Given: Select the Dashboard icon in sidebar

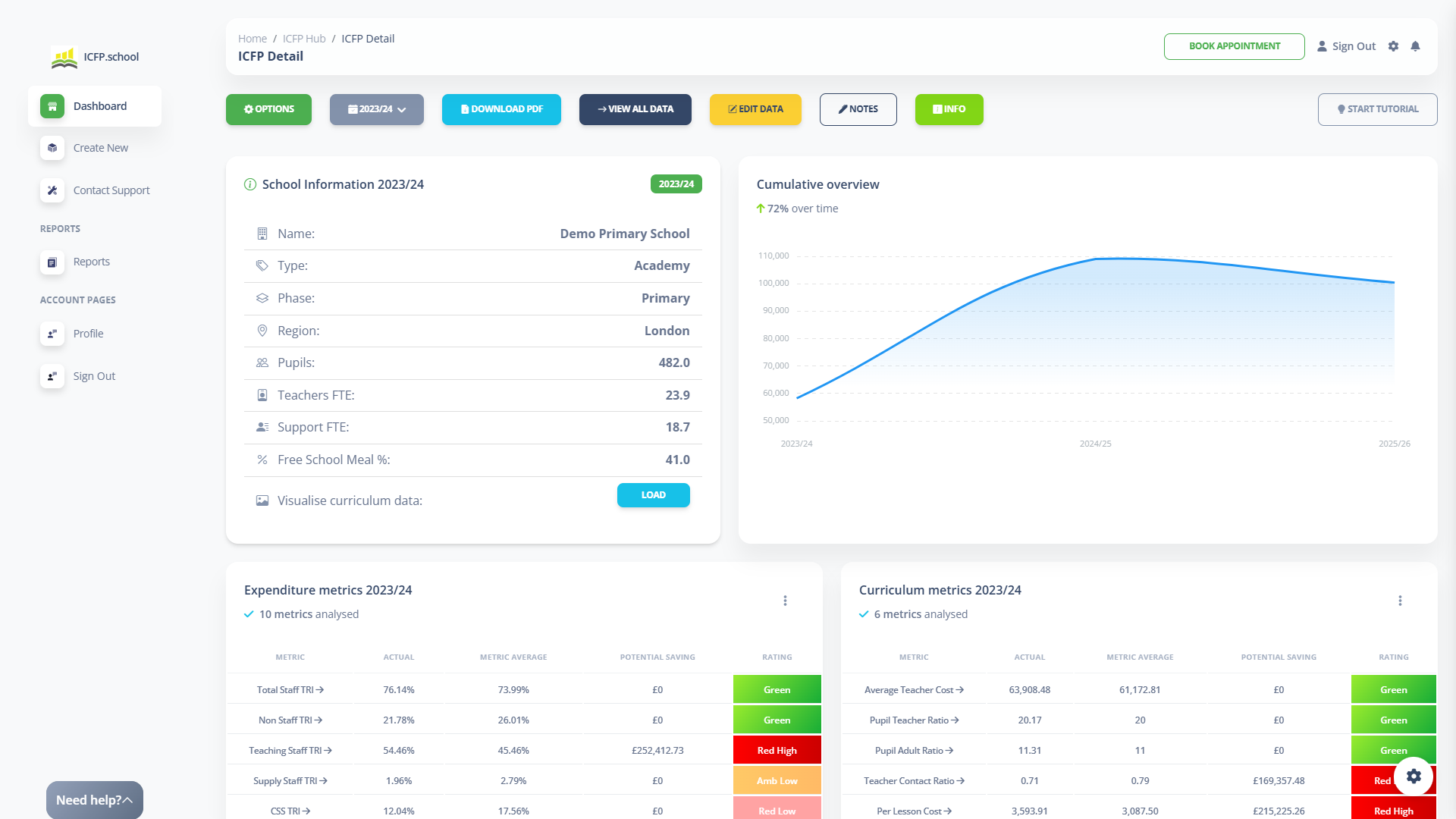Looking at the screenshot, I should tap(52, 106).
